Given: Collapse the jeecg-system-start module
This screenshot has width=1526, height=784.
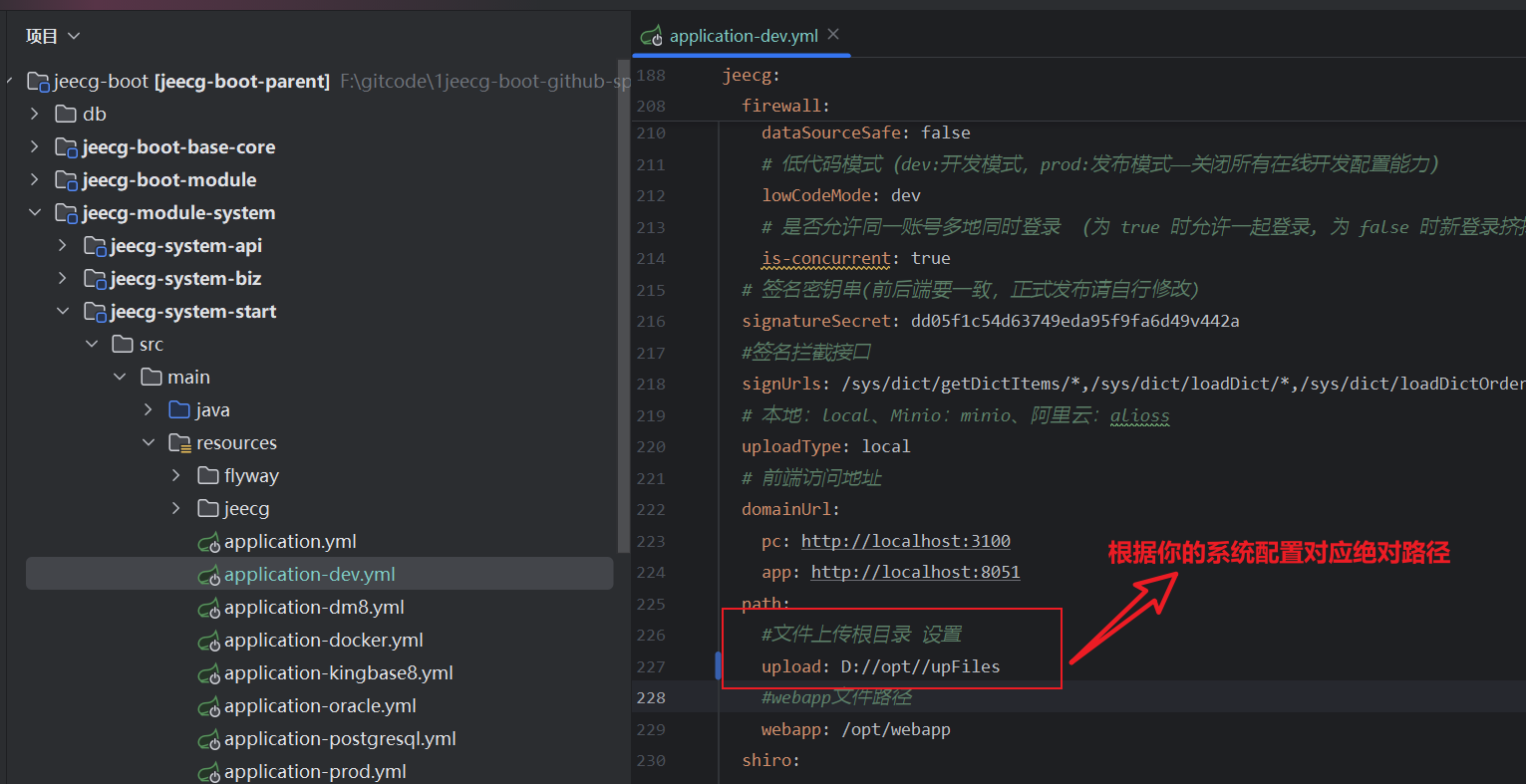Looking at the screenshot, I should click(x=63, y=311).
